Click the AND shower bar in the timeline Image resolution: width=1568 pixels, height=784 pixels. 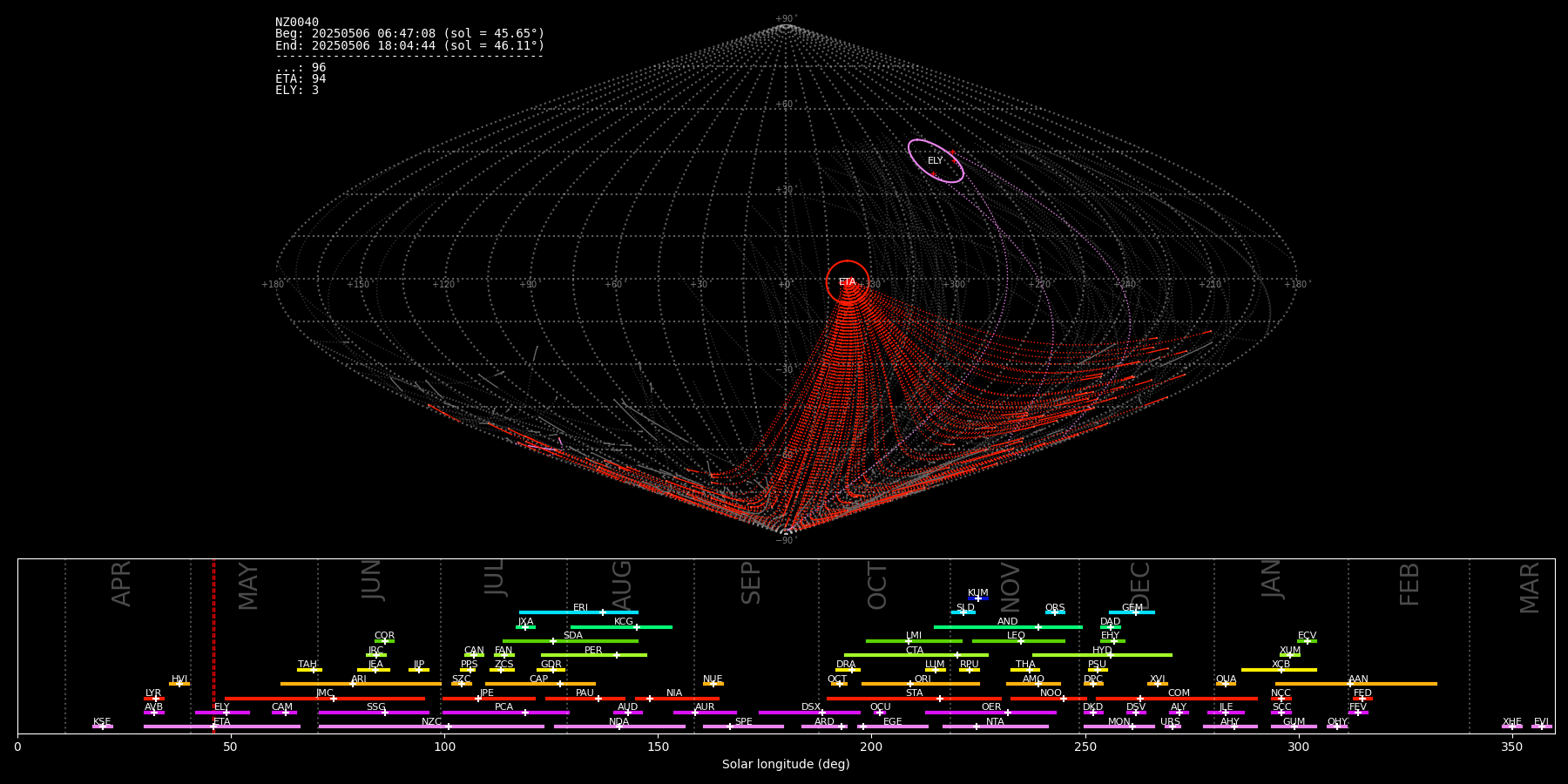point(1008,626)
